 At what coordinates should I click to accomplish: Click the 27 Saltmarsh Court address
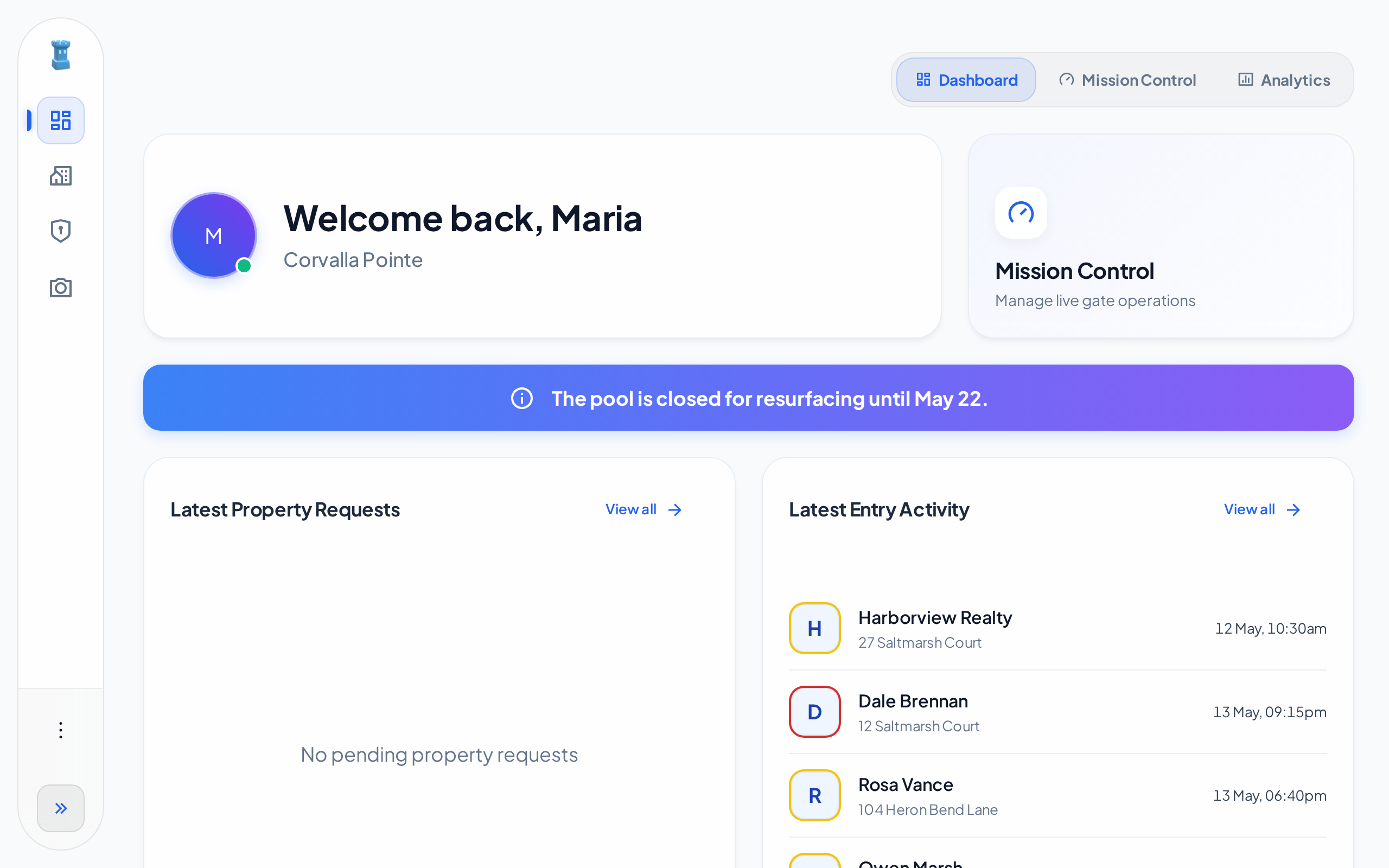point(920,642)
